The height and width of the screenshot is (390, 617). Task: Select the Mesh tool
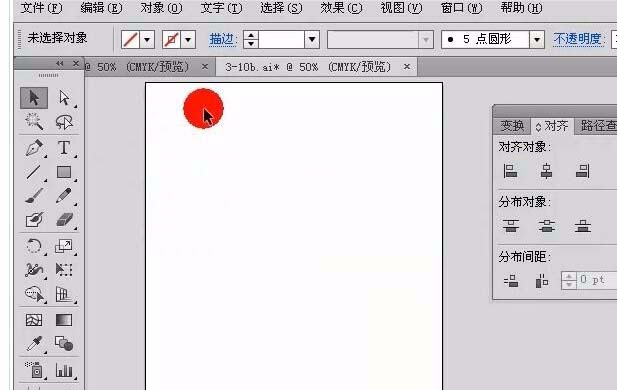[x=34, y=320]
